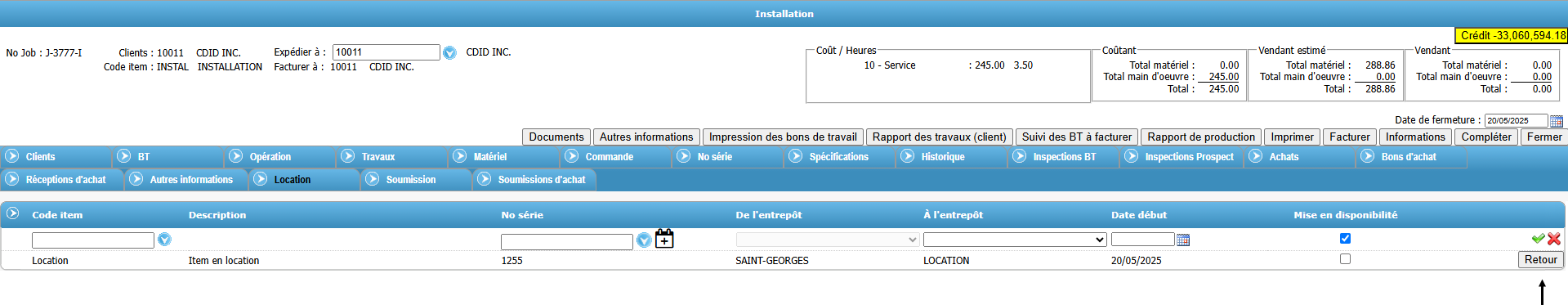Image resolution: width=1568 pixels, height=305 pixels.
Task: Click the red X cancel icon
Action: pyautogui.click(x=1554, y=239)
